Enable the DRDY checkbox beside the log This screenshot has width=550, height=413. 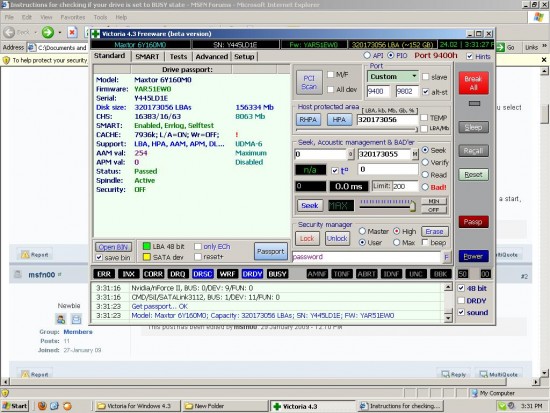(x=461, y=301)
